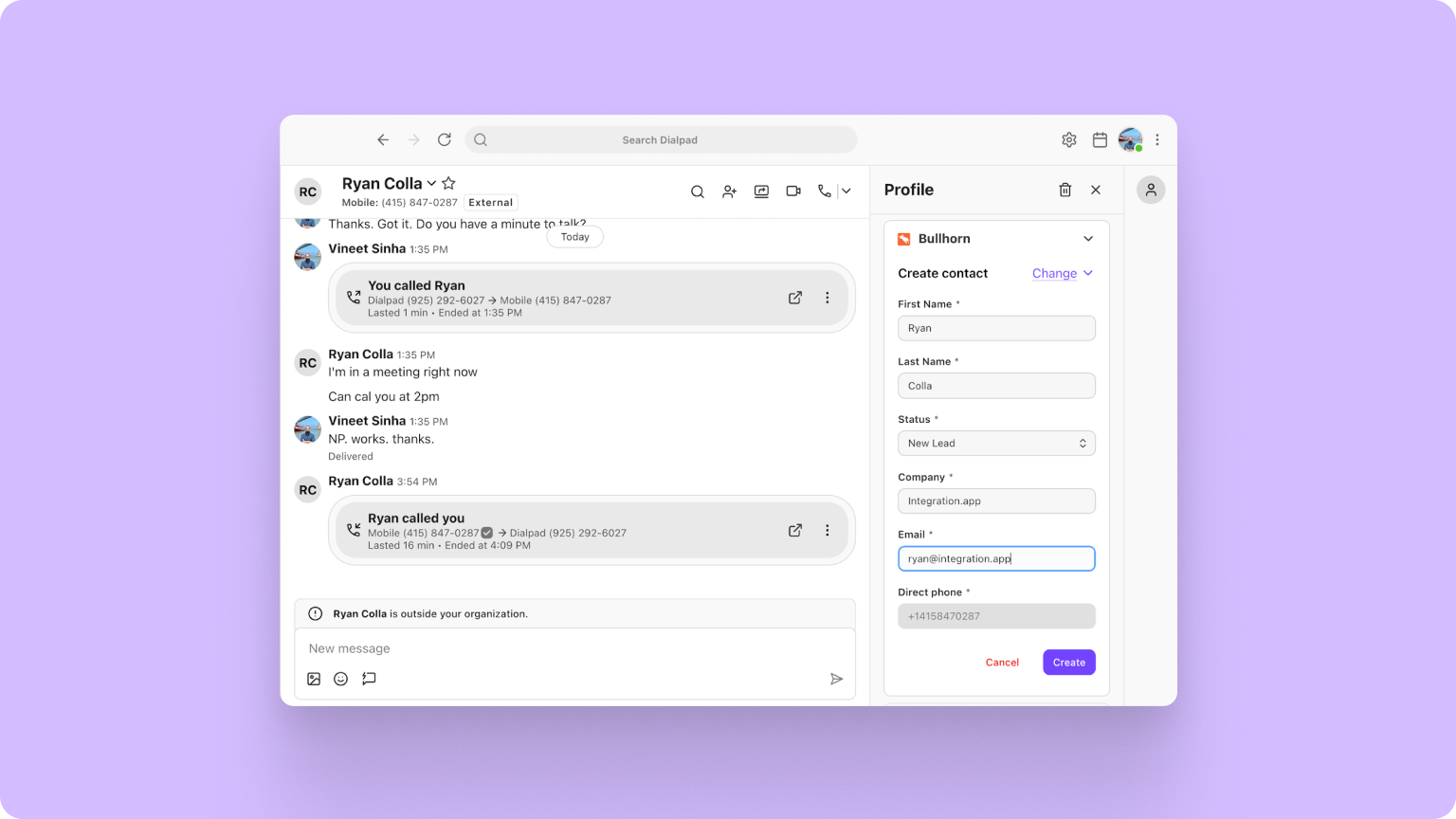1456x819 pixels.
Task: Create the Bullhorn contact
Action: click(x=1068, y=662)
